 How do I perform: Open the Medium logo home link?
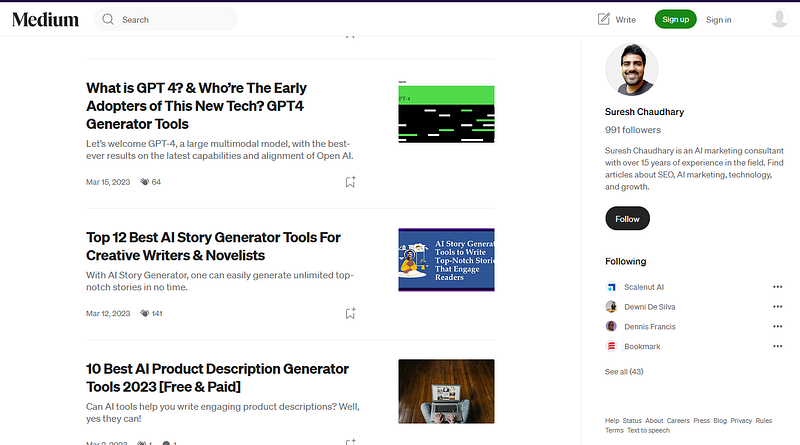click(45, 19)
